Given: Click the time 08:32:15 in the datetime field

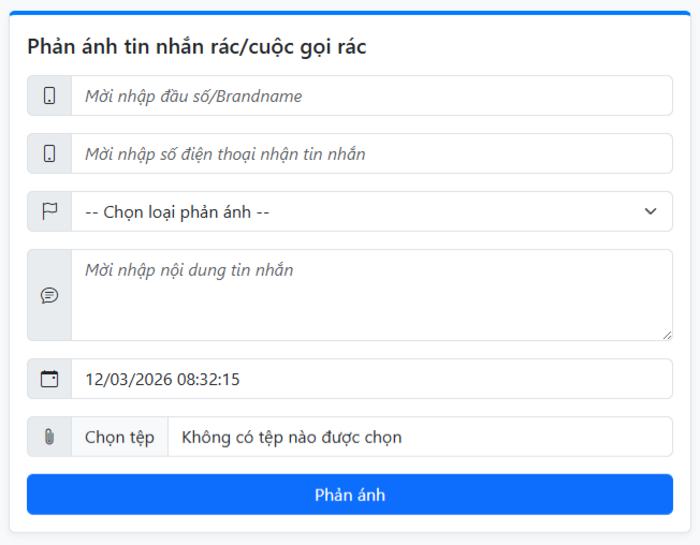Looking at the screenshot, I should pyautogui.click(x=208, y=380).
